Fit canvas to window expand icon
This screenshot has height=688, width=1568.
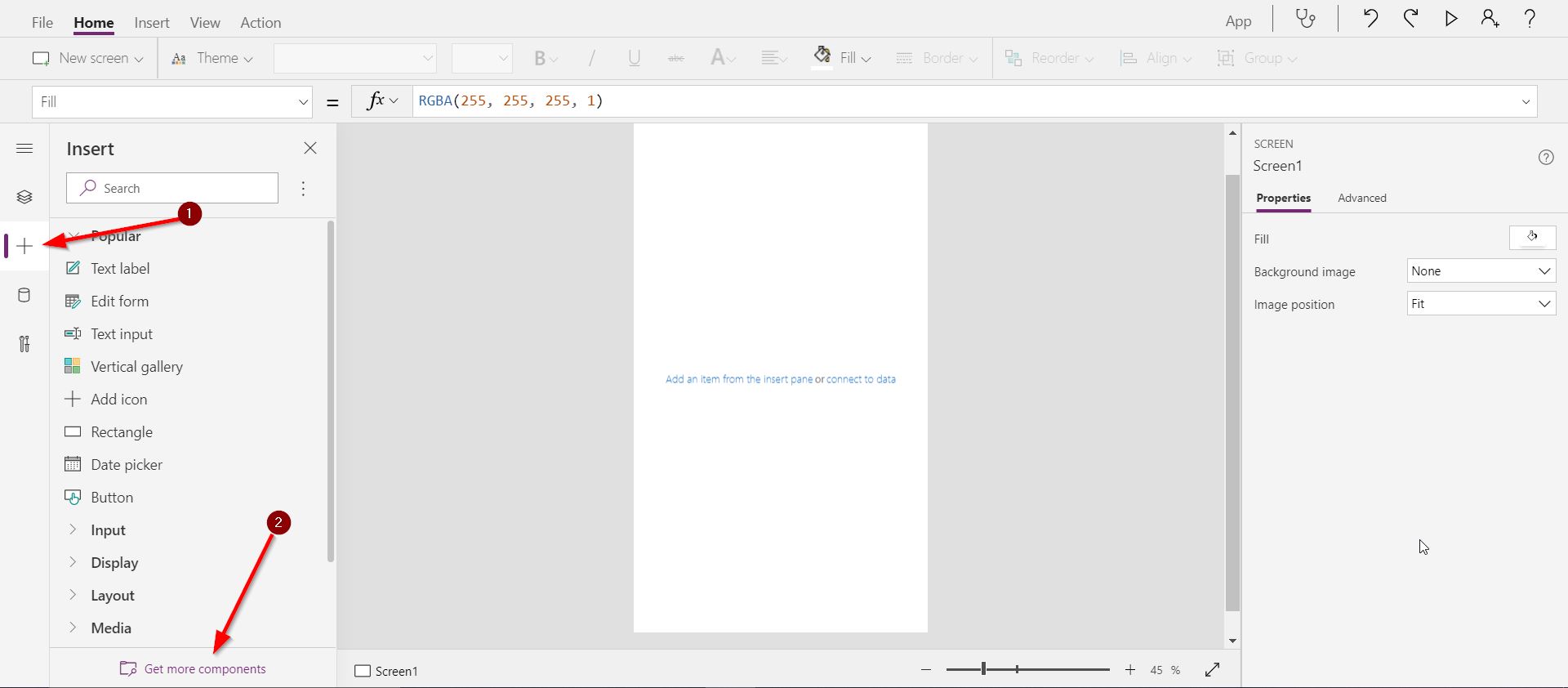[1213, 670]
